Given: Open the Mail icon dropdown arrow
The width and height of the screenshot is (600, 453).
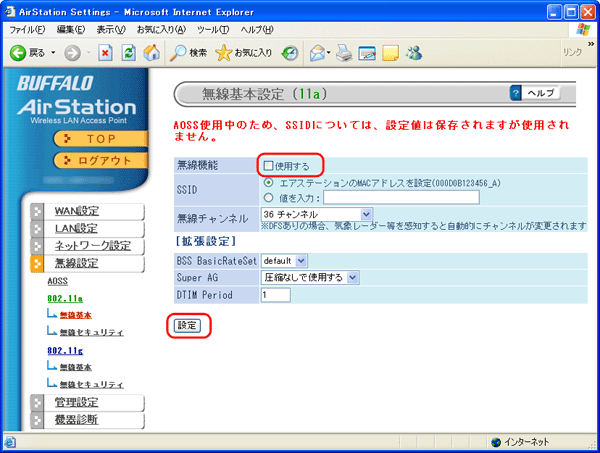Looking at the screenshot, I should (329, 53).
